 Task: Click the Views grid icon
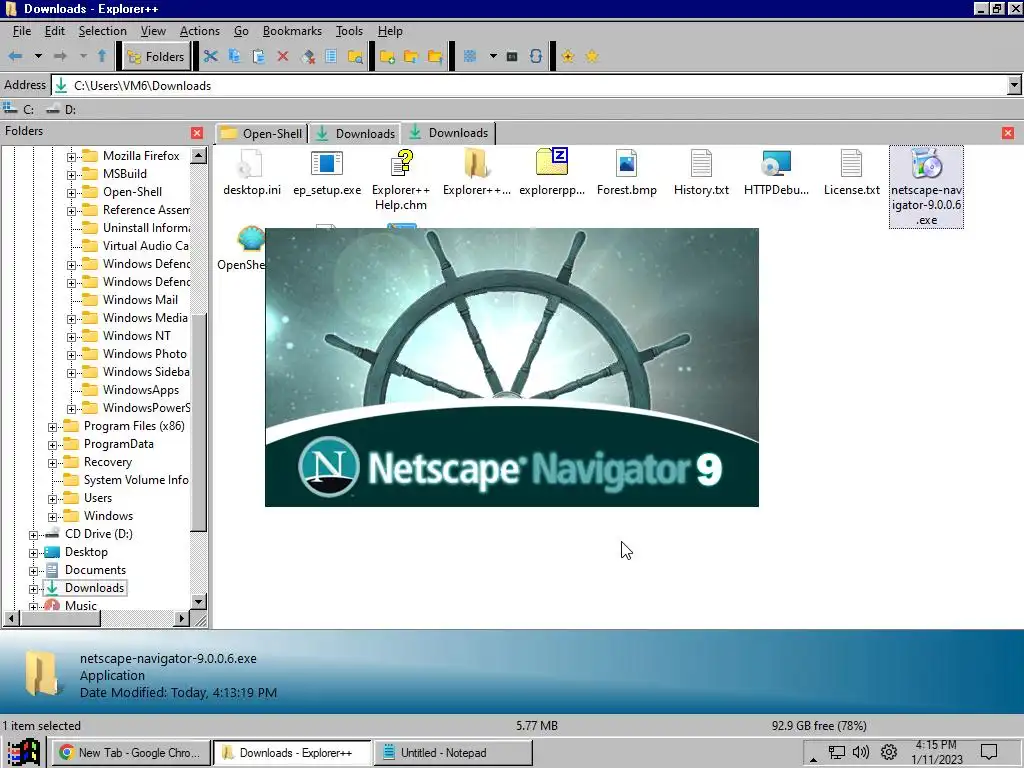coord(470,56)
